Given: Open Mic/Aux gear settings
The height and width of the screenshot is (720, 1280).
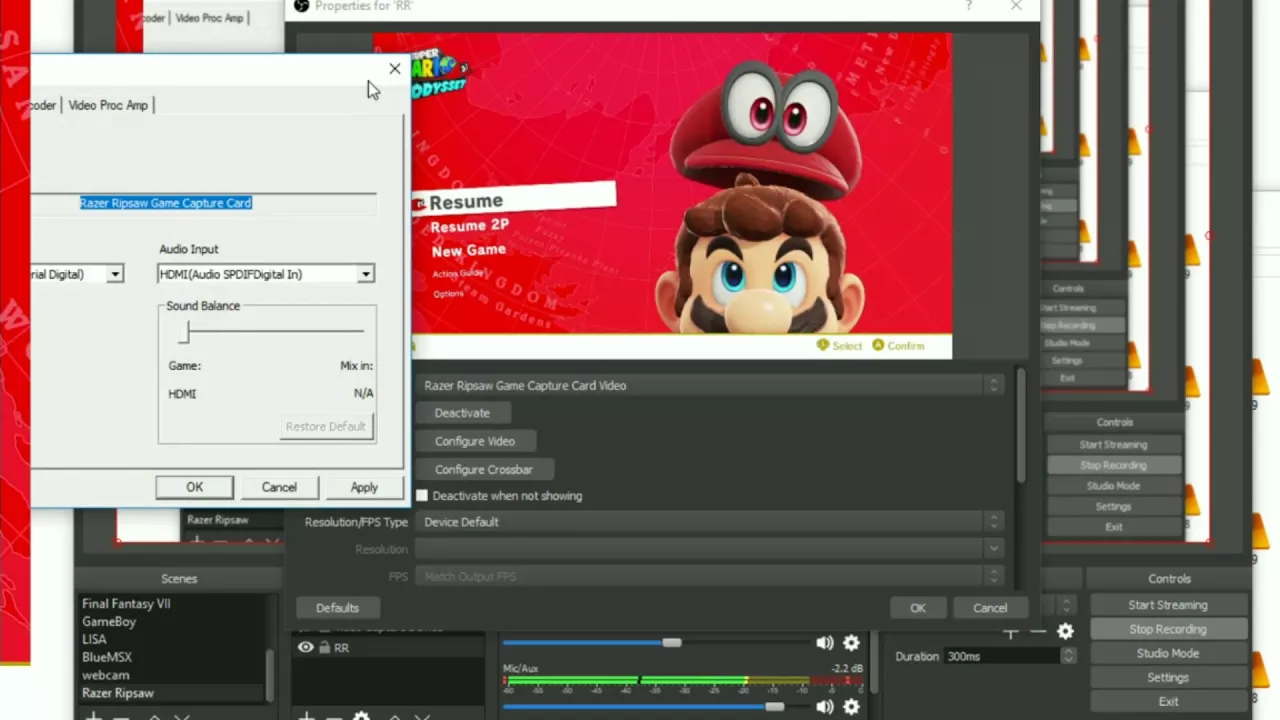Looking at the screenshot, I should [851, 707].
